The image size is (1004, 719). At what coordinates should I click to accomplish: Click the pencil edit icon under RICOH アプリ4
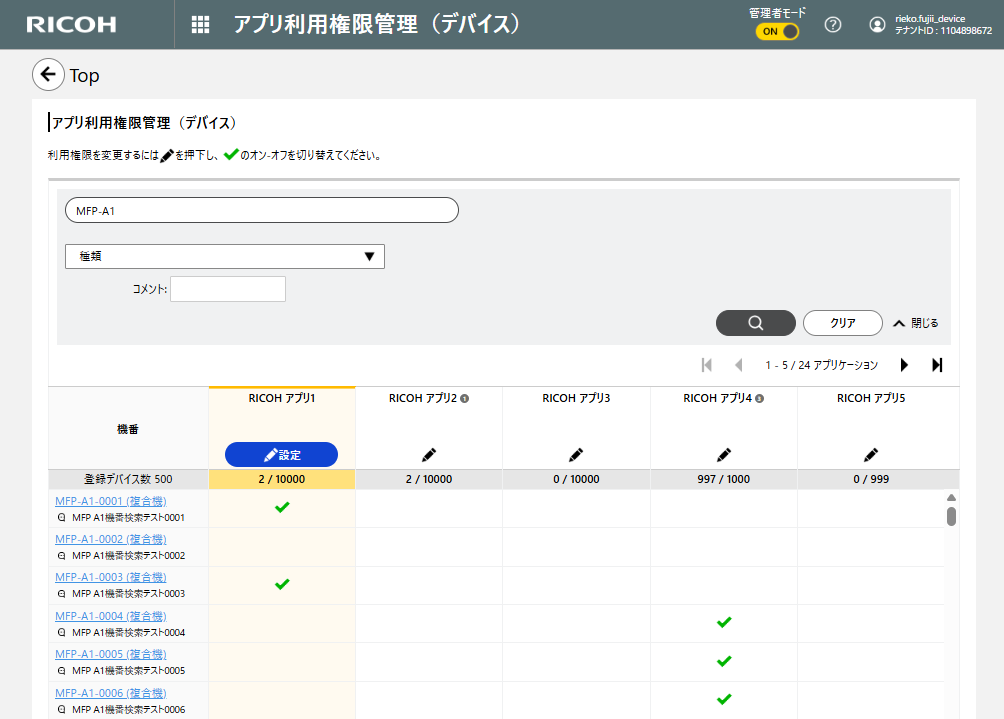(x=724, y=454)
